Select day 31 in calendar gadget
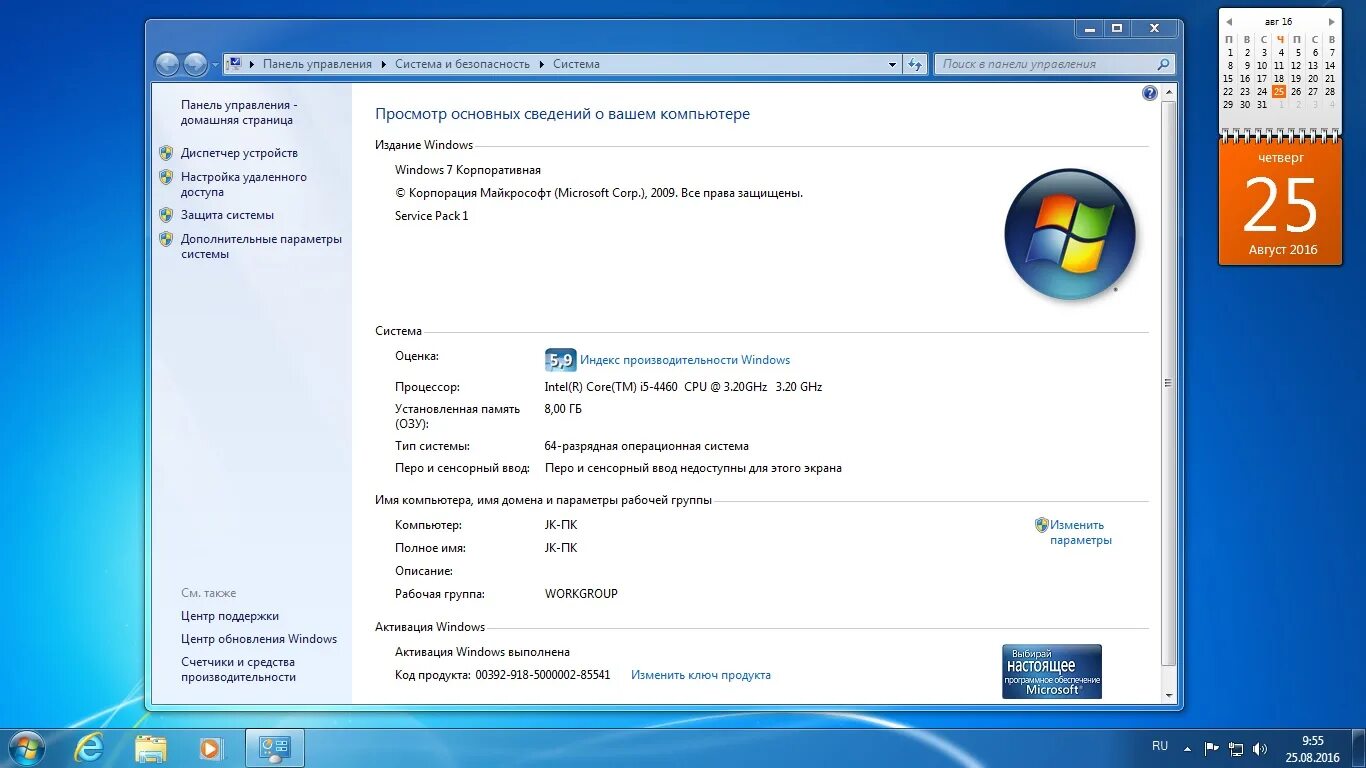Image resolution: width=1366 pixels, height=768 pixels. [x=1262, y=104]
